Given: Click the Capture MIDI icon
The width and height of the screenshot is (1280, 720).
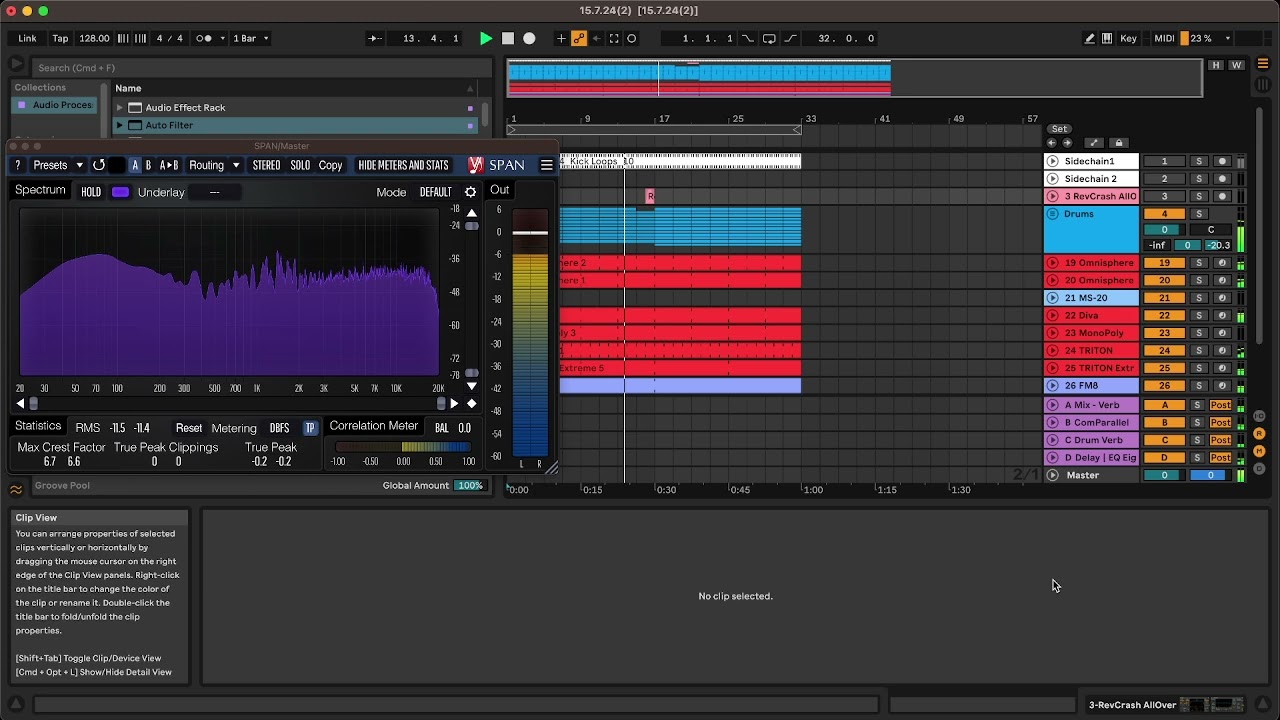Looking at the screenshot, I should tap(614, 38).
